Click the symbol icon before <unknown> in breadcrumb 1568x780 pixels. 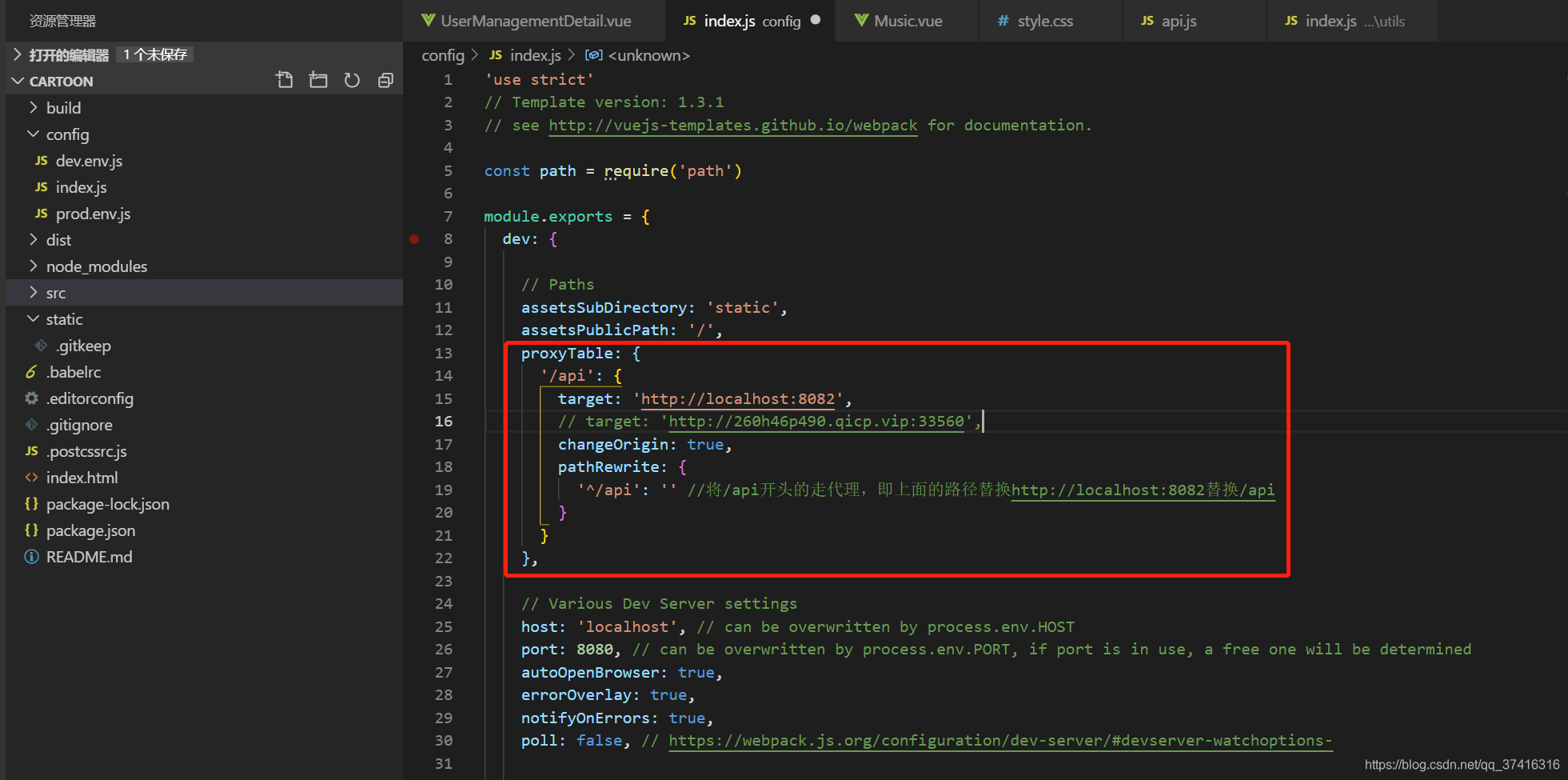(x=593, y=55)
